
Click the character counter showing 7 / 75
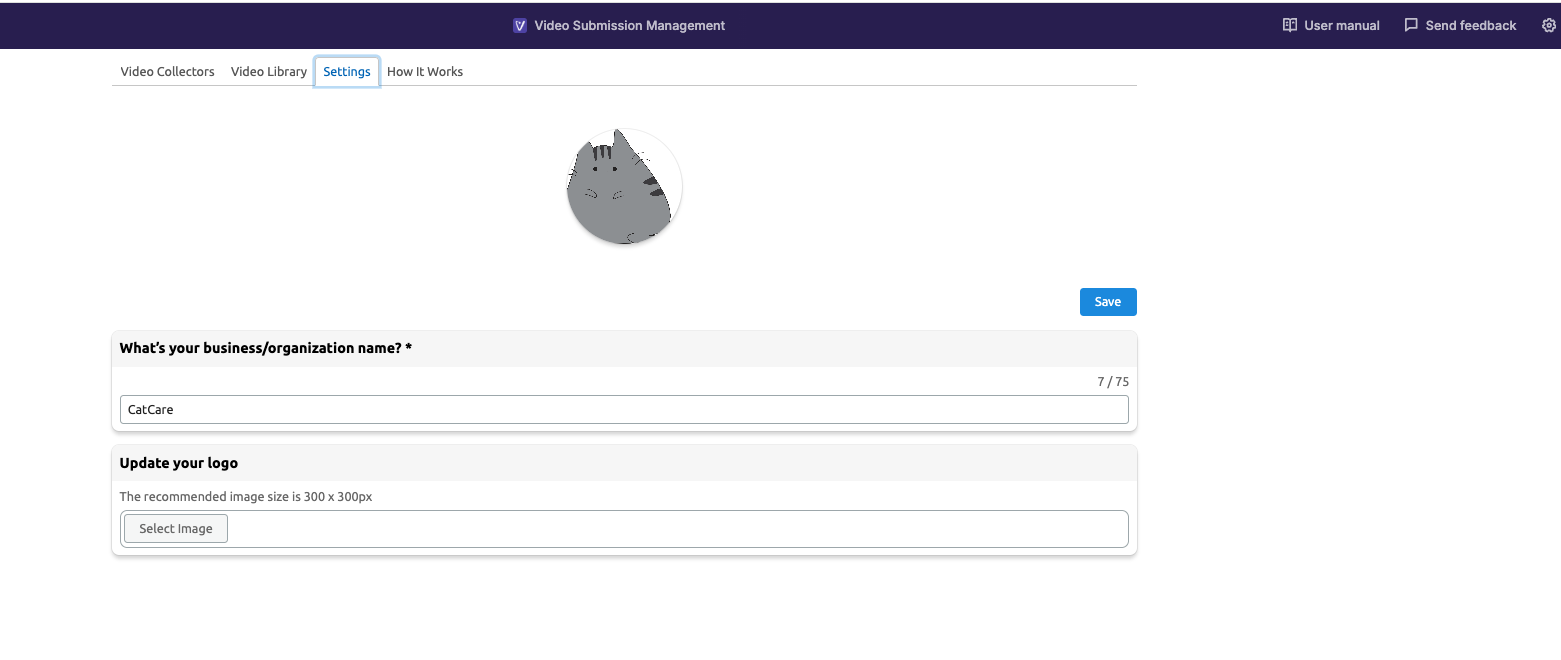click(1111, 381)
